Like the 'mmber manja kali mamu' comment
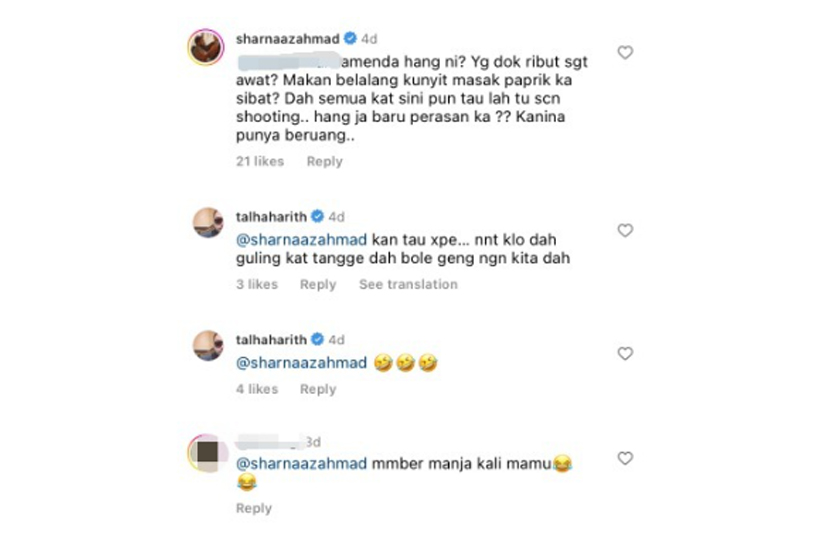840x548 pixels. pos(625,459)
